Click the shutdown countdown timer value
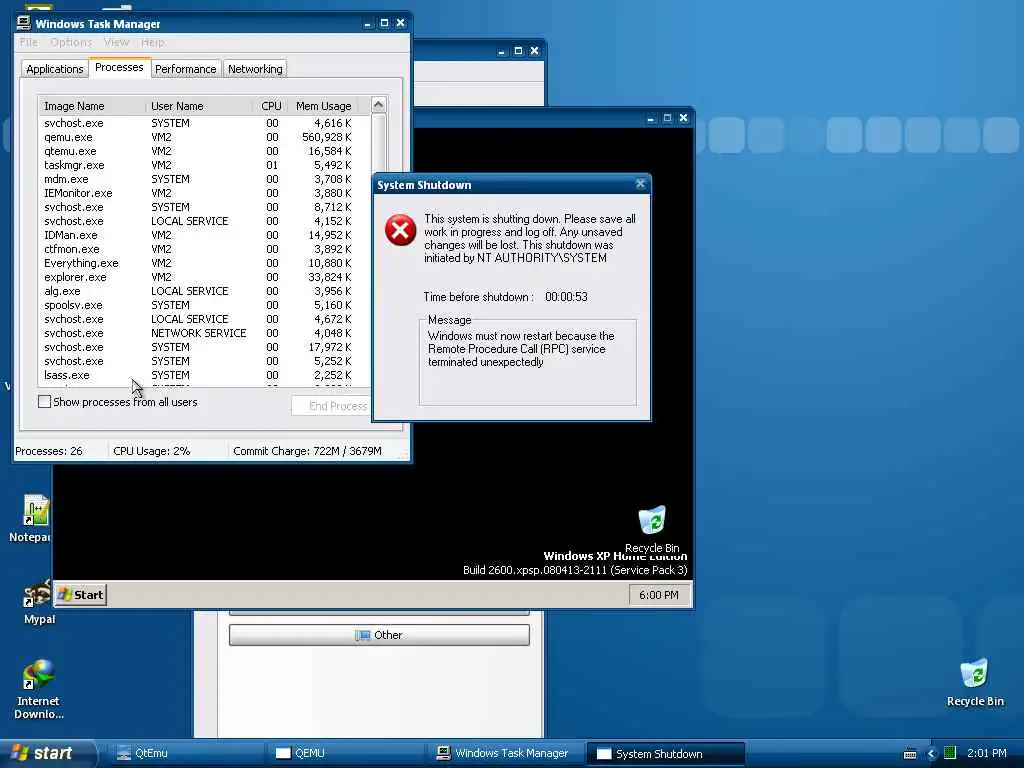 tap(566, 297)
